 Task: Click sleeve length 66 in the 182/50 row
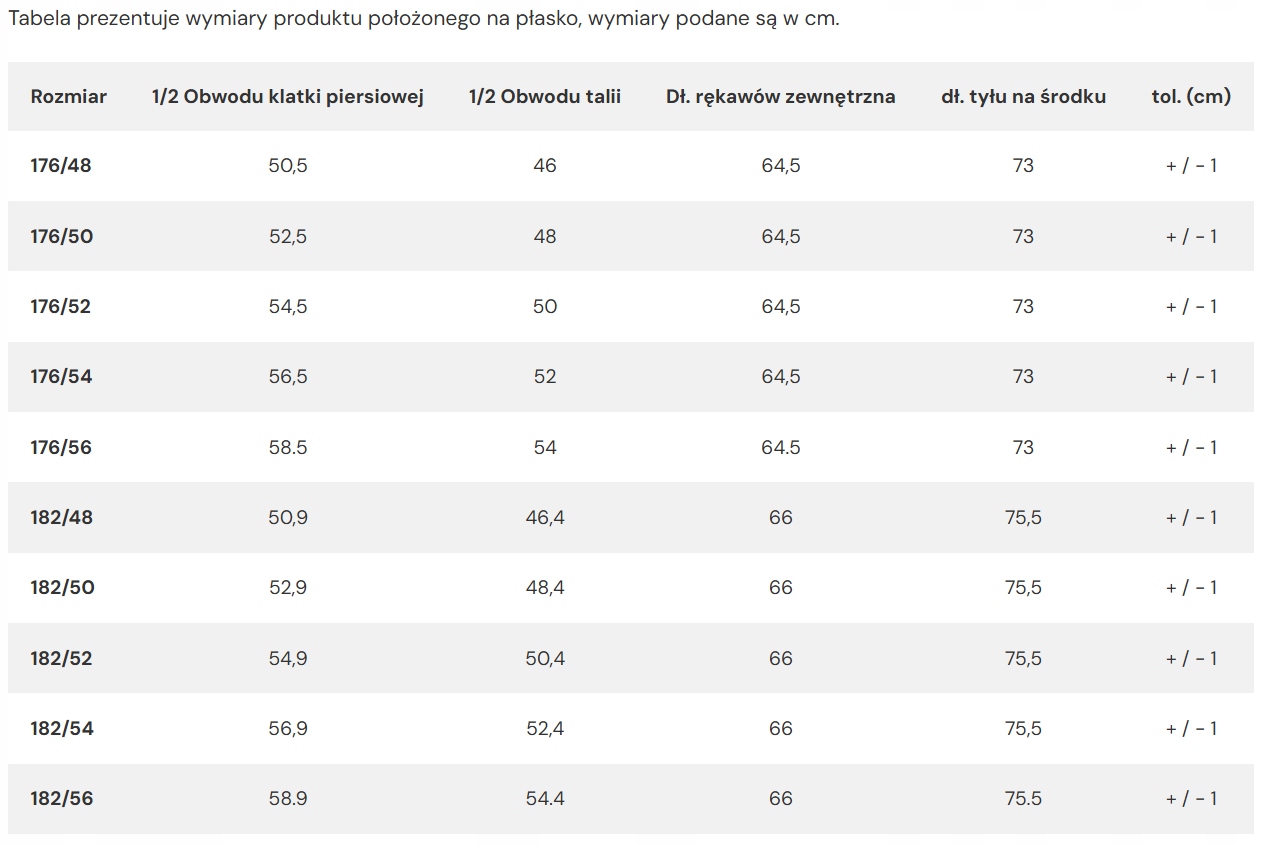coord(781,588)
